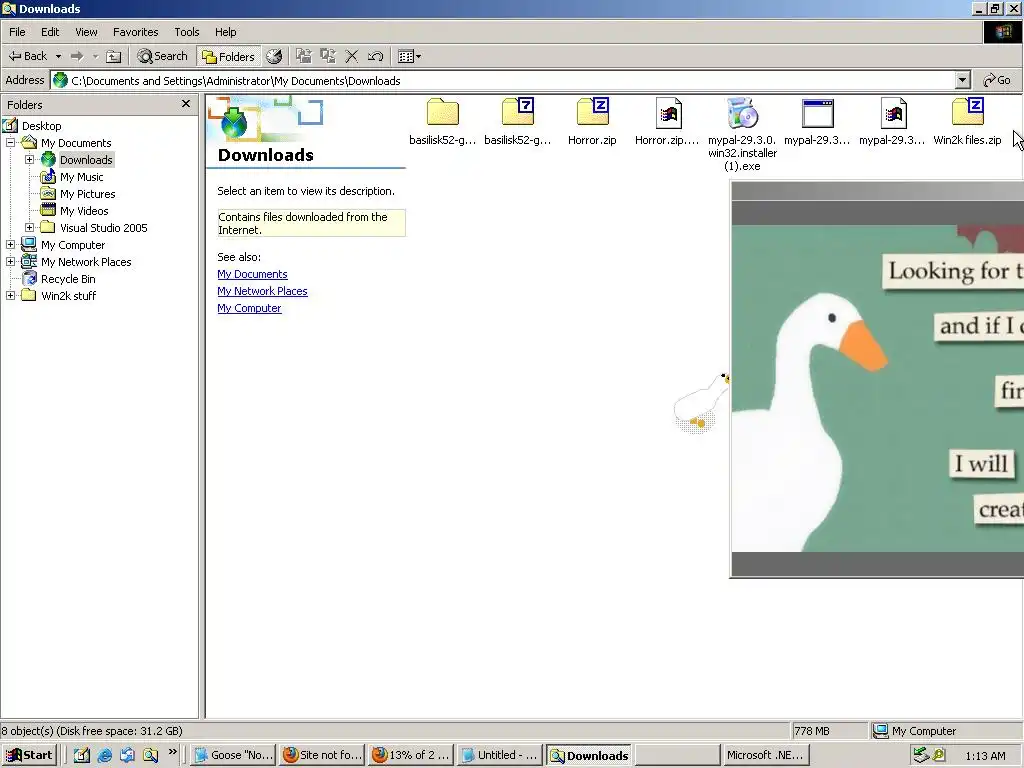Select the mypal installer (1).exe icon
1024x768 pixels.
(x=743, y=113)
